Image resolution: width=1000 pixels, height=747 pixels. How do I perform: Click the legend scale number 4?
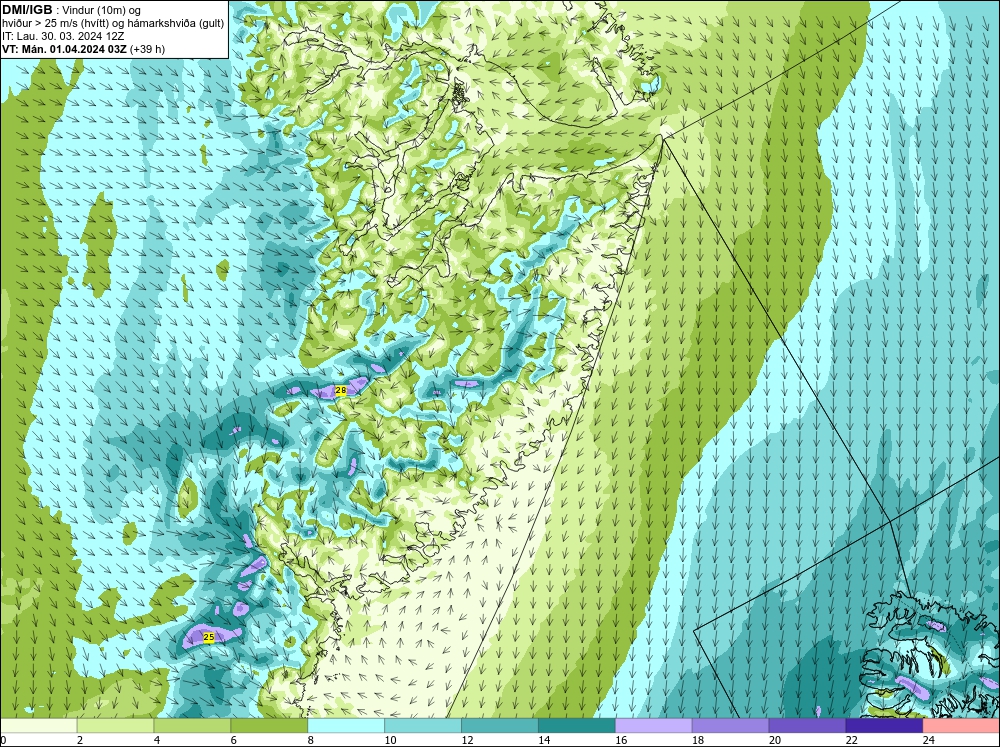[x=157, y=740]
